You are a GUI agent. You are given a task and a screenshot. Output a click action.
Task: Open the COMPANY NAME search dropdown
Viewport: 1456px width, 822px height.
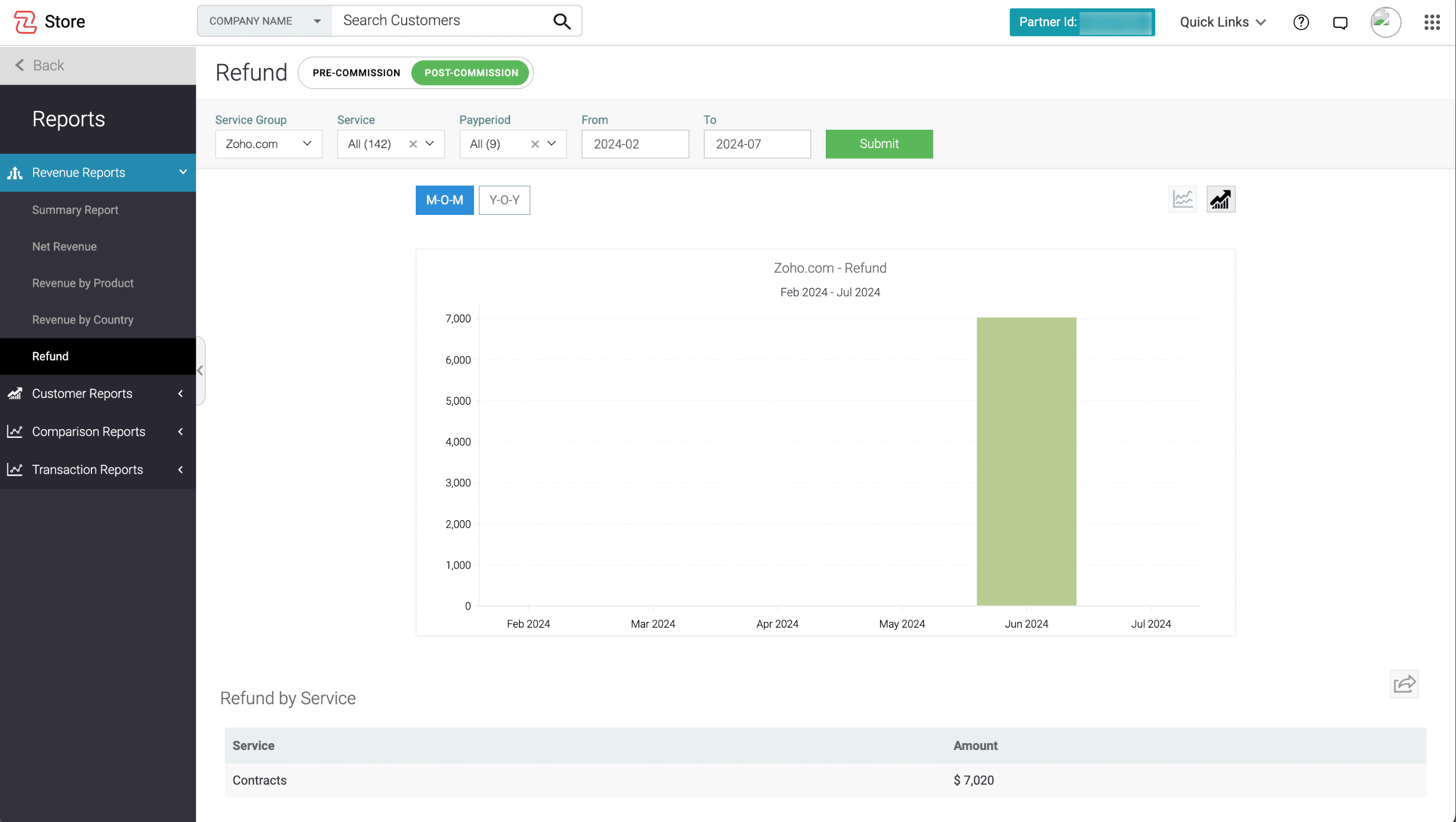pyautogui.click(x=264, y=21)
